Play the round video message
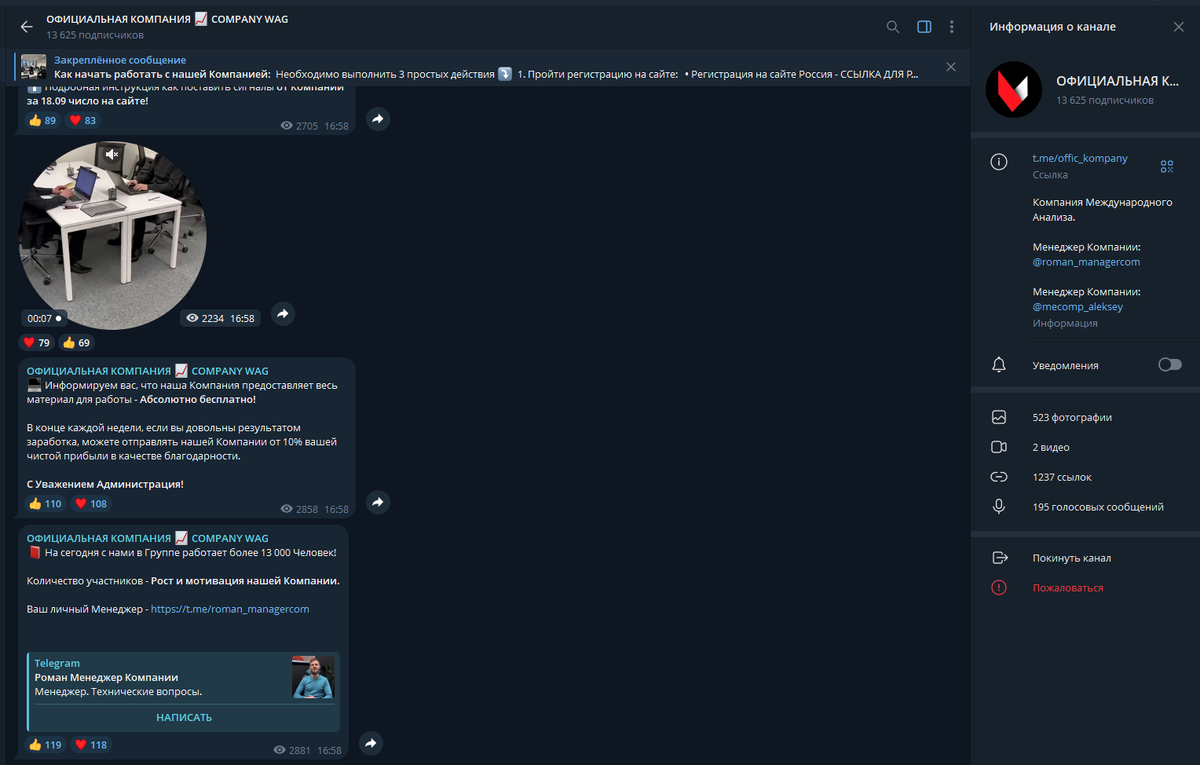 coord(112,236)
